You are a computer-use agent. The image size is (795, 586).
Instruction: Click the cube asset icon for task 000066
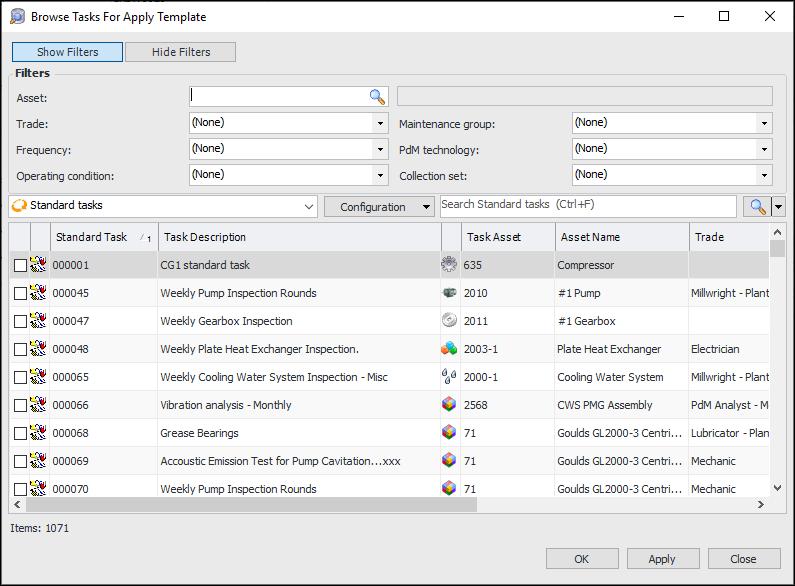449,405
